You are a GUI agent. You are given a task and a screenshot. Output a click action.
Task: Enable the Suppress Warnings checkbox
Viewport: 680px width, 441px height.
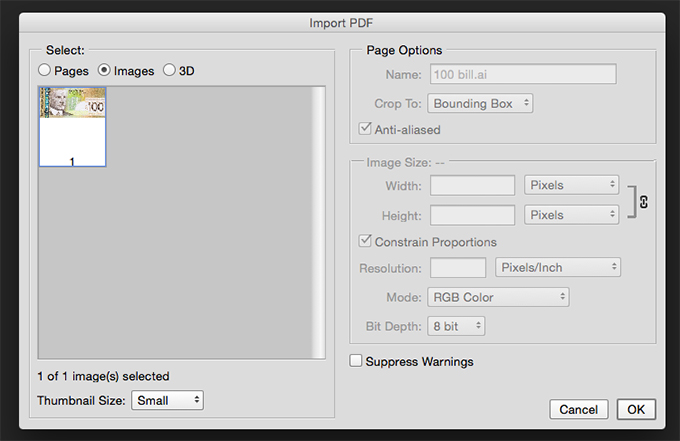coord(356,360)
